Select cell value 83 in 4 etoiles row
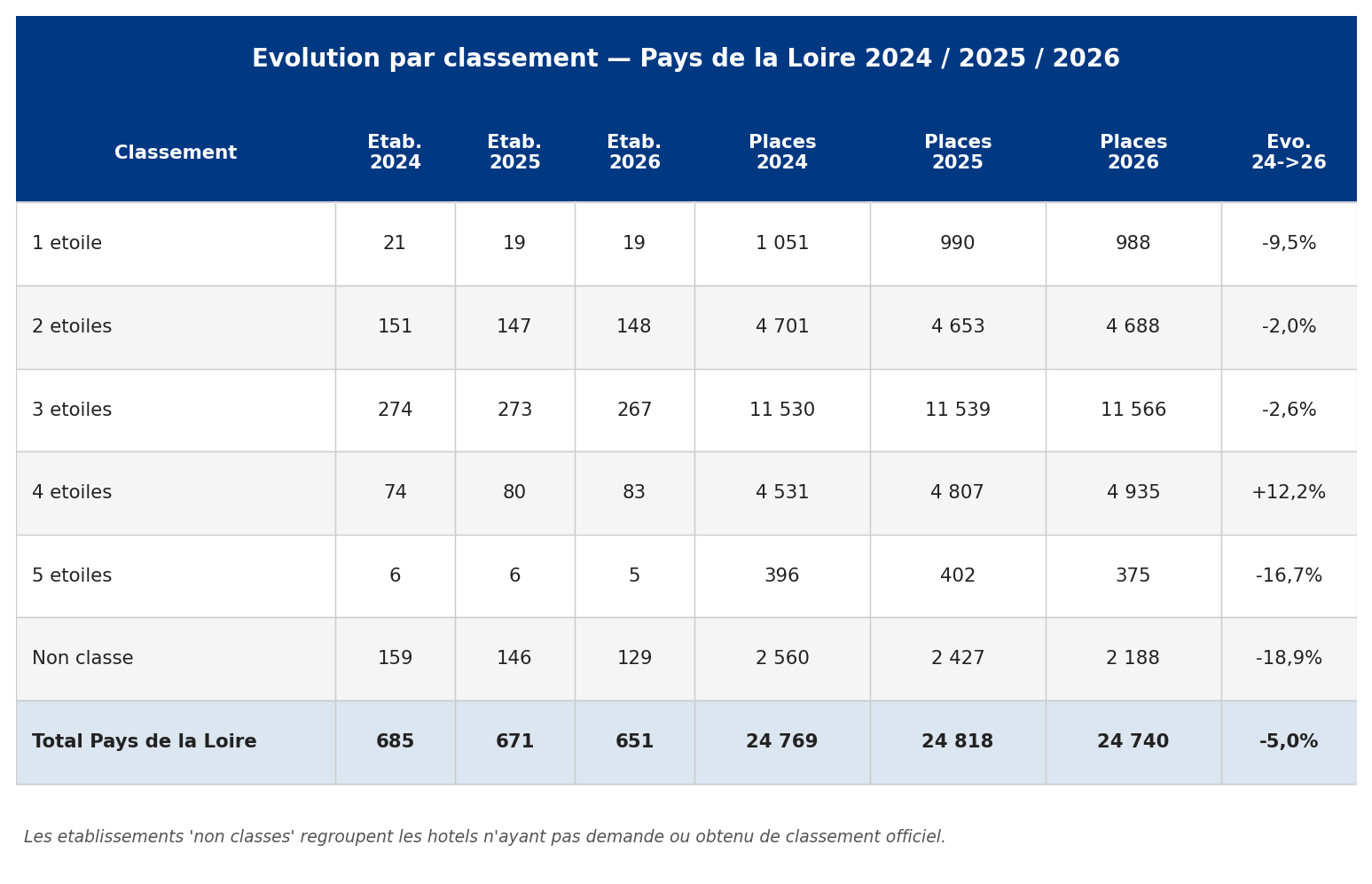1372x884 pixels. coord(634,493)
